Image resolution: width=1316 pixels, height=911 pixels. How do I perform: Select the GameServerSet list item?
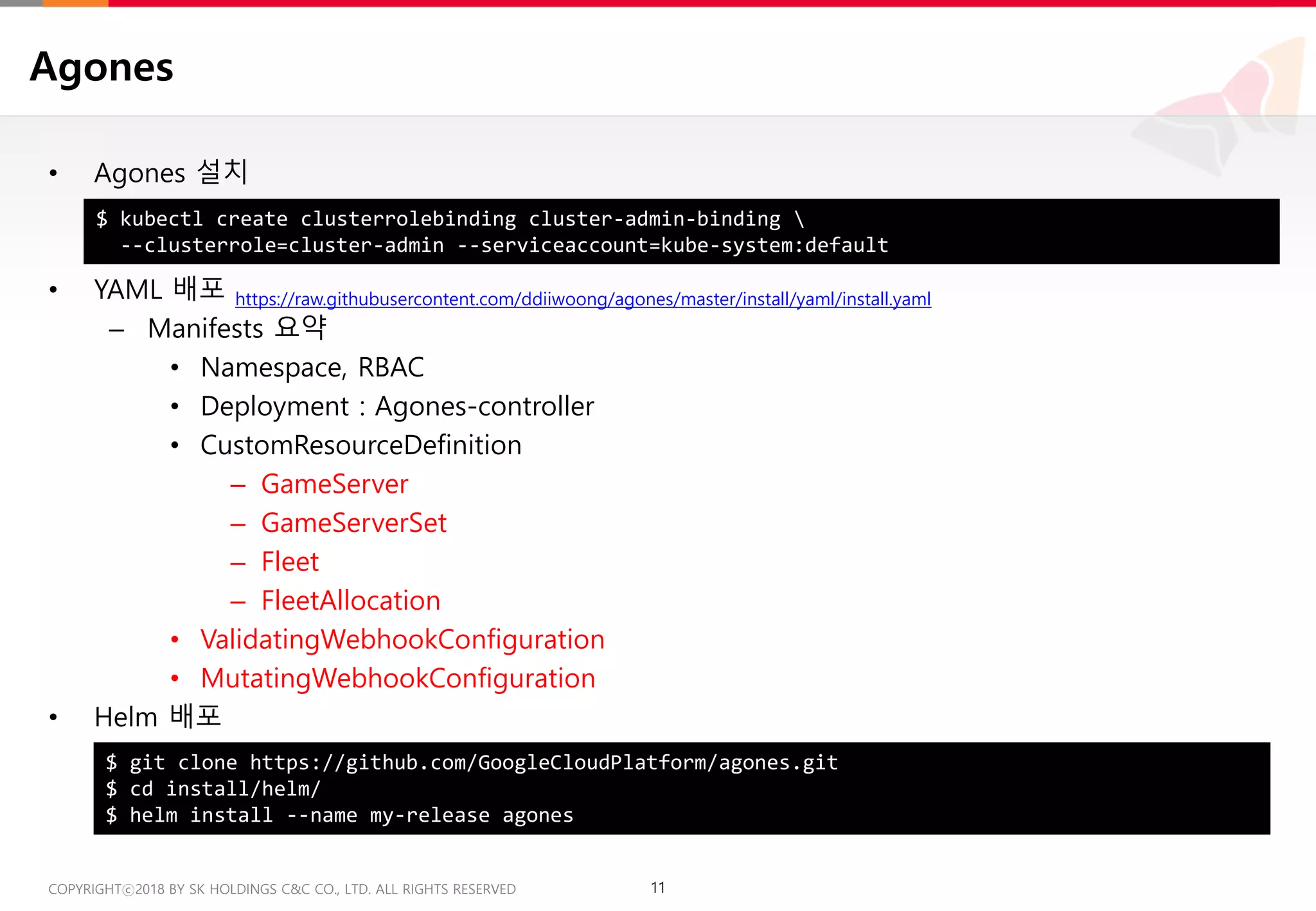(353, 523)
